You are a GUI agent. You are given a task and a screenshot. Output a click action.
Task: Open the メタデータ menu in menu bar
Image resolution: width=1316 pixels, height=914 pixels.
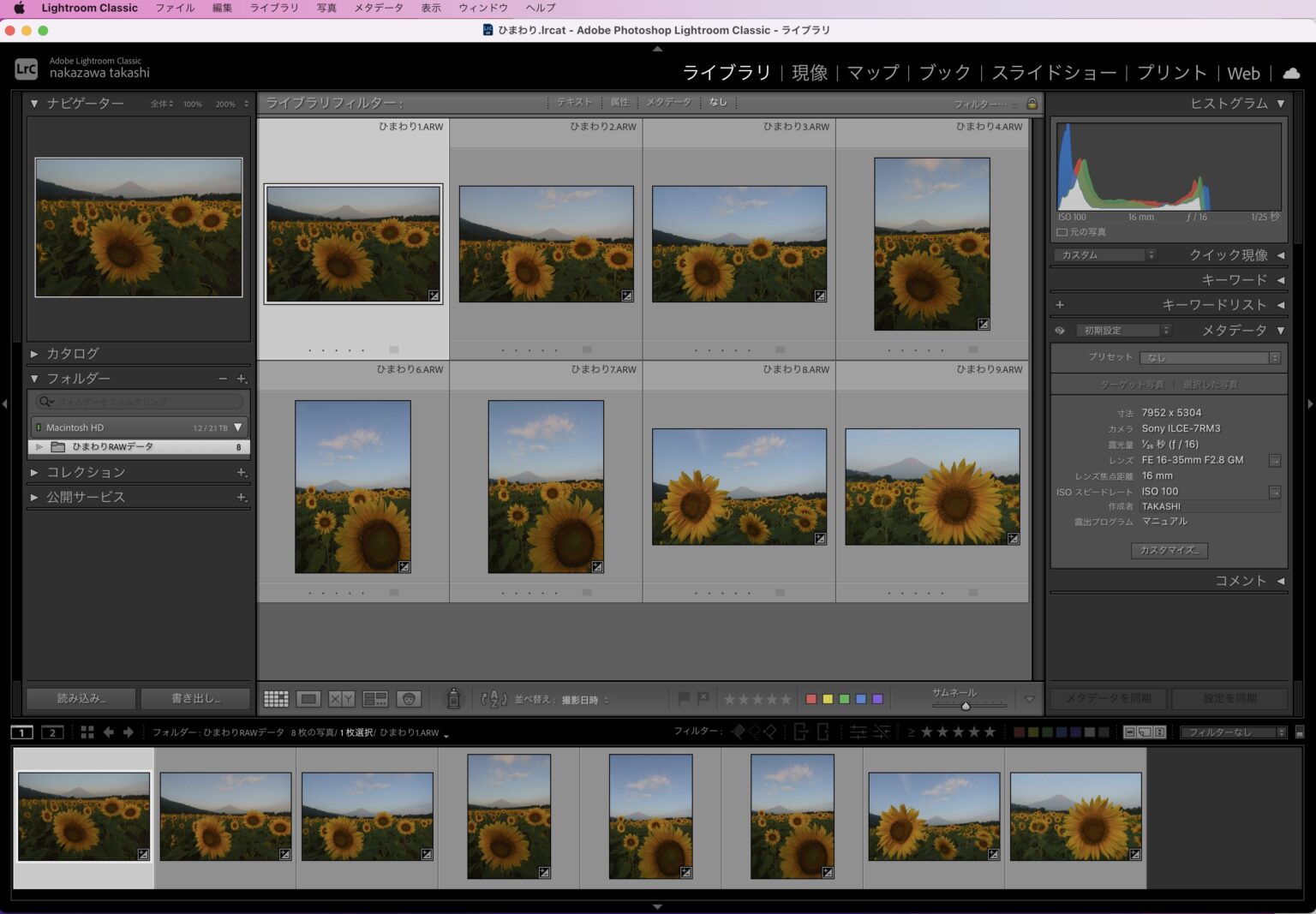(378, 8)
